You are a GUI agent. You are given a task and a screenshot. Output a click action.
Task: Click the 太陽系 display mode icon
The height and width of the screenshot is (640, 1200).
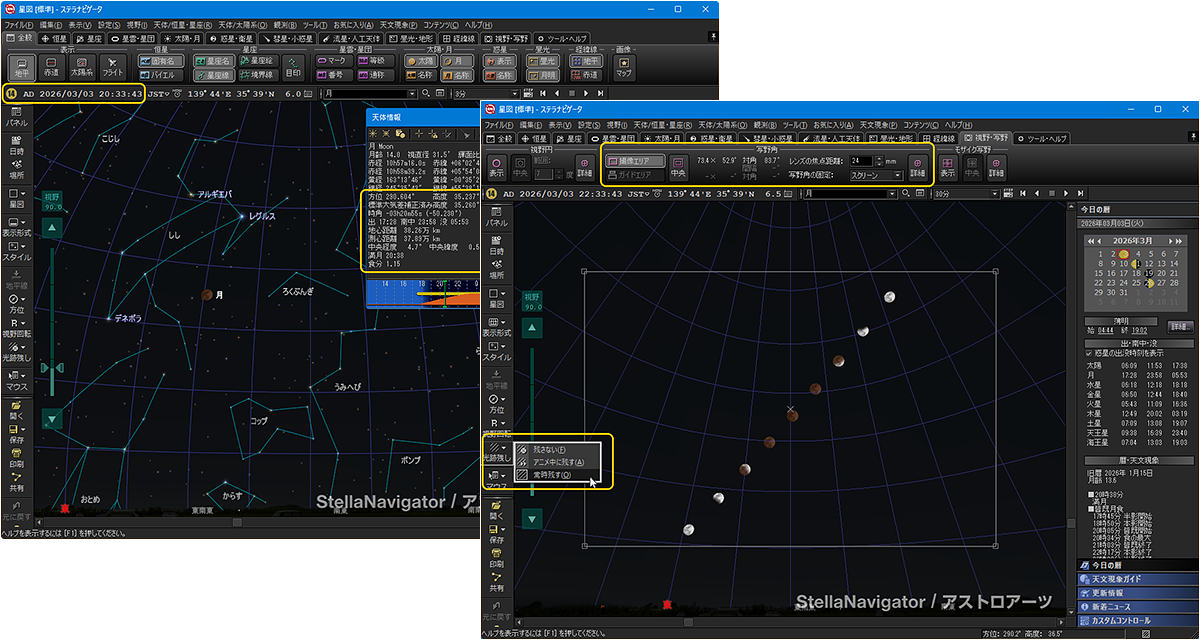pyautogui.click(x=82, y=67)
